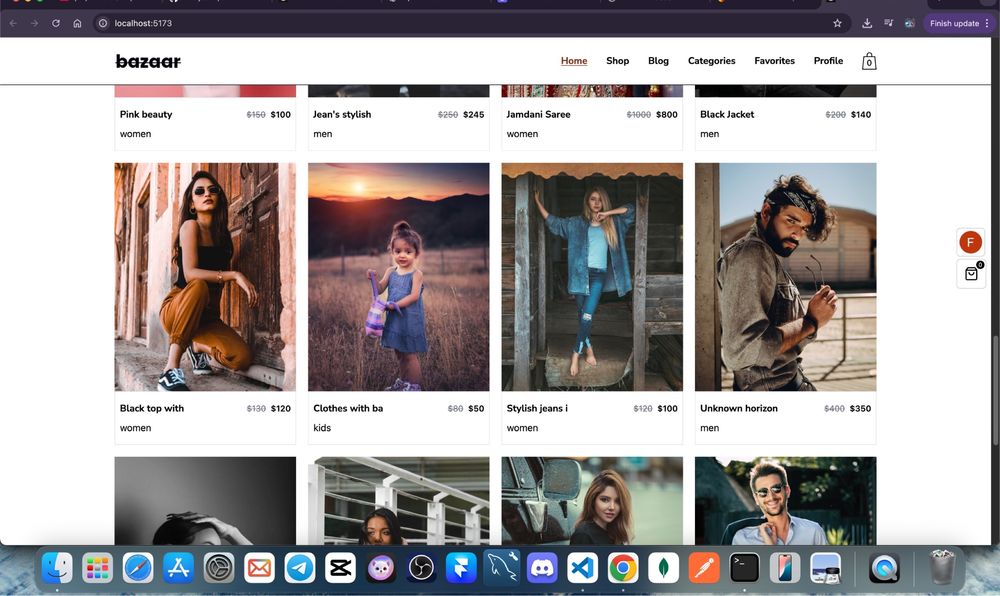Screen dimensions: 1000x596
Task: Open the Jean's stylish product title
Action: [x=342, y=114]
